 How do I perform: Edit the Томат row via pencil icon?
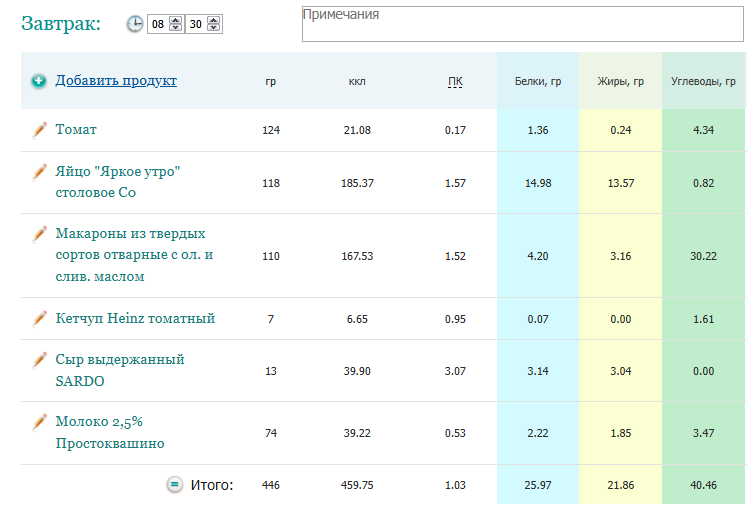[39, 130]
